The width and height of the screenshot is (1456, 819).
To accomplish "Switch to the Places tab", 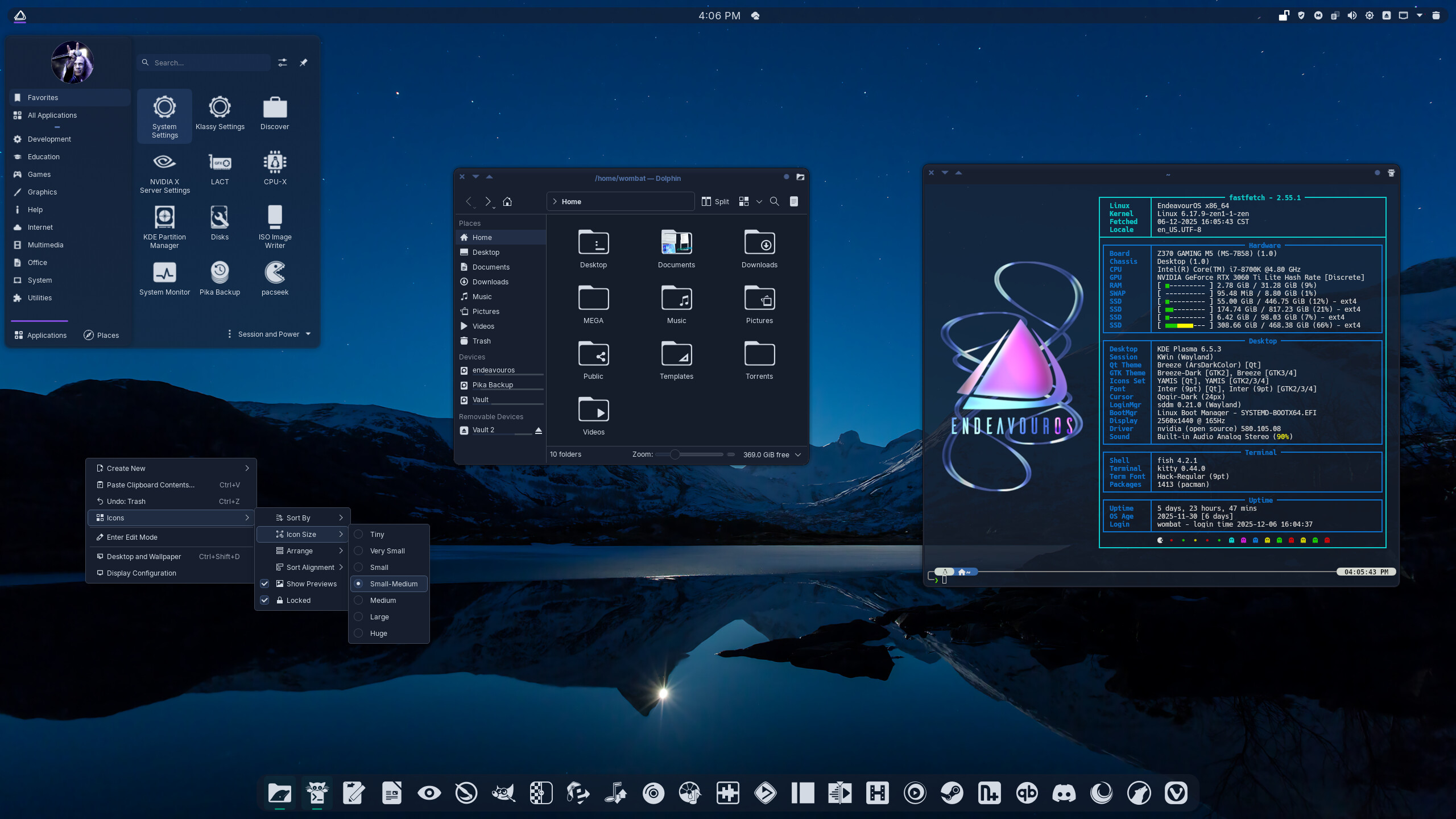I will tap(101, 335).
